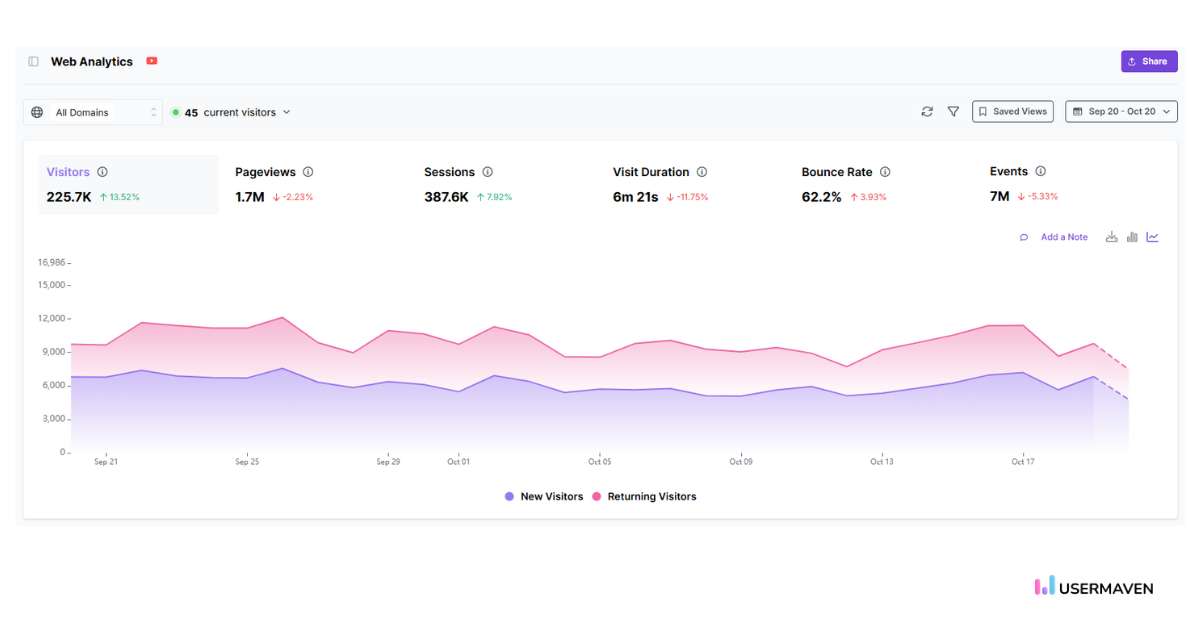Select the Sessions metric tab

coord(467,184)
